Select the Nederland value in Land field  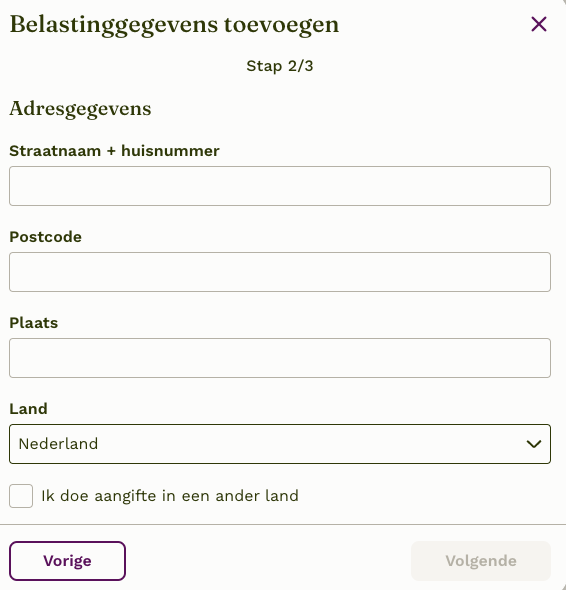point(58,444)
